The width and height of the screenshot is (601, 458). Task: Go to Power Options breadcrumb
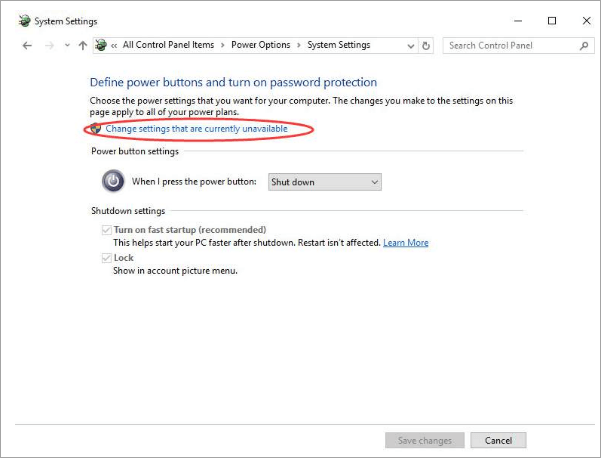click(260, 45)
